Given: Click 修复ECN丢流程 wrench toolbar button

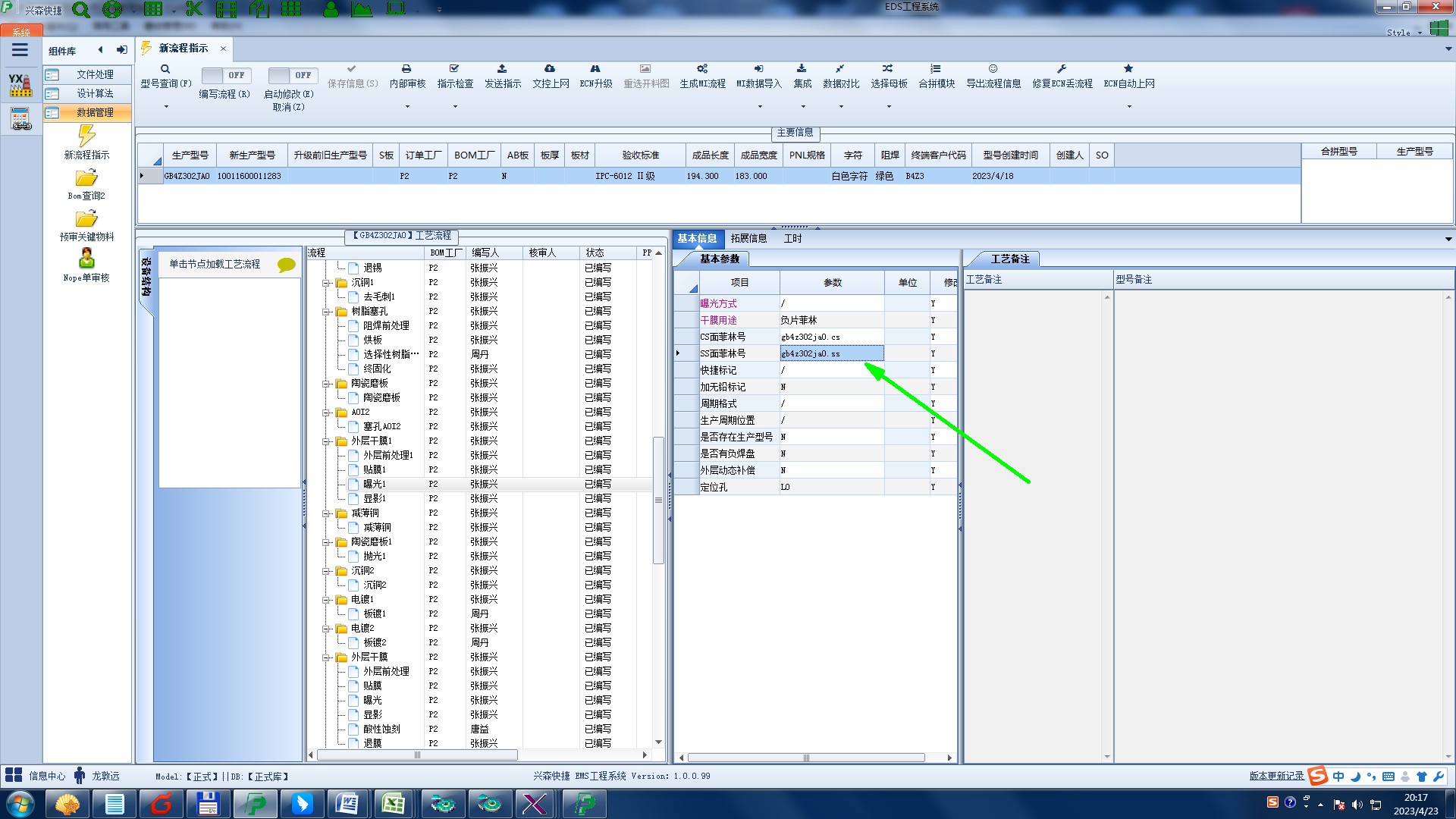Looking at the screenshot, I should click(1062, 76).
